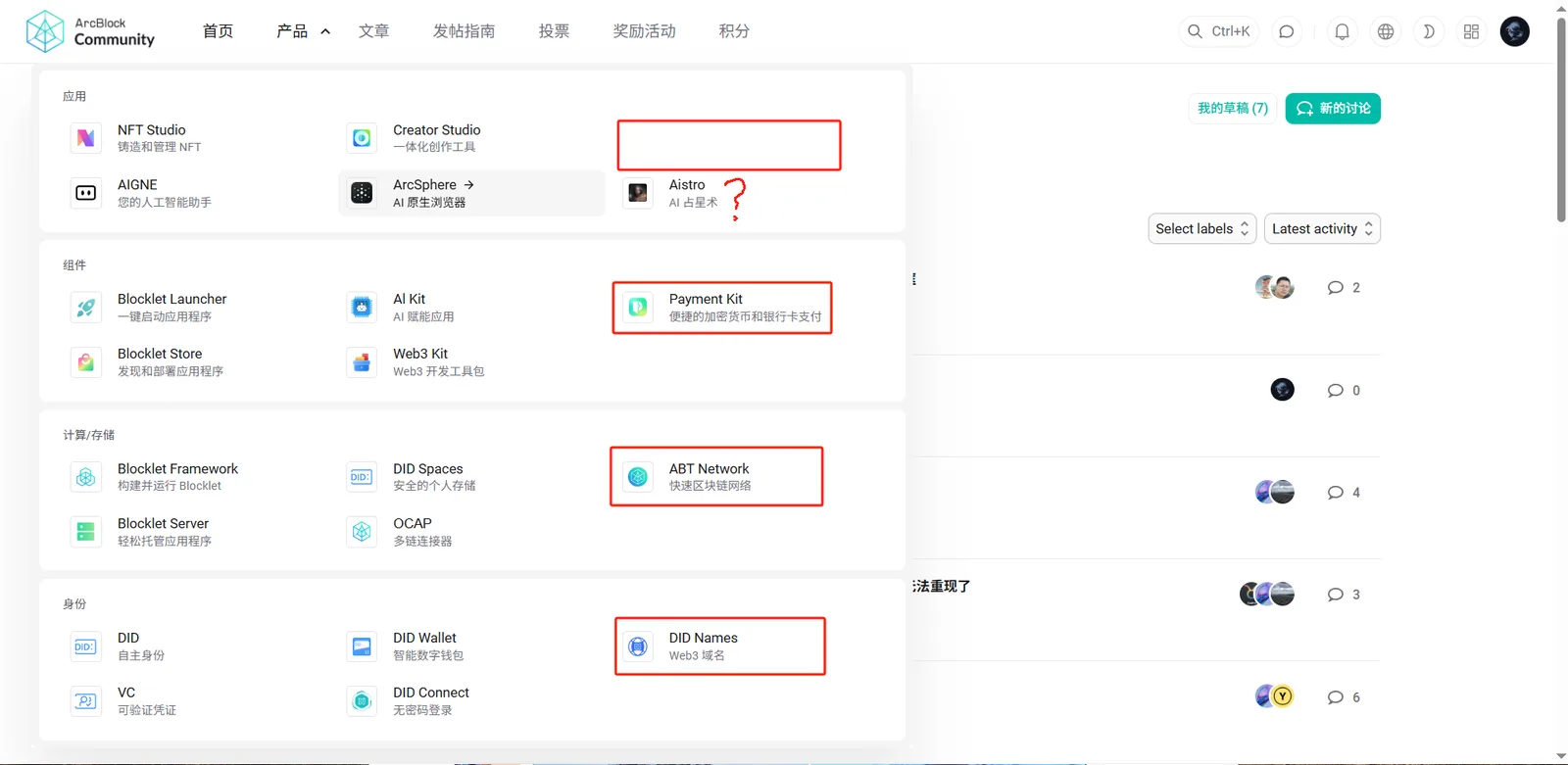Open the user profile avatar
Screen dimensions: 1568x765
1515,31
